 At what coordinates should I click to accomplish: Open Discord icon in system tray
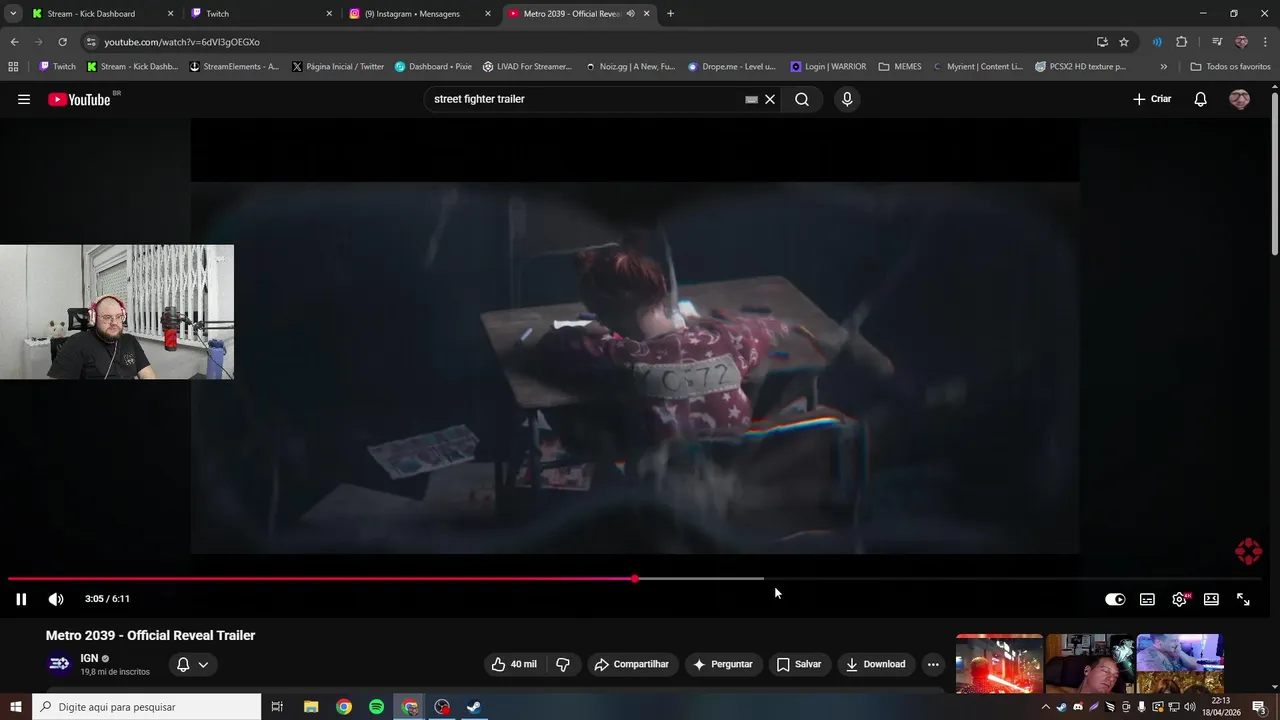(1078, 707)
